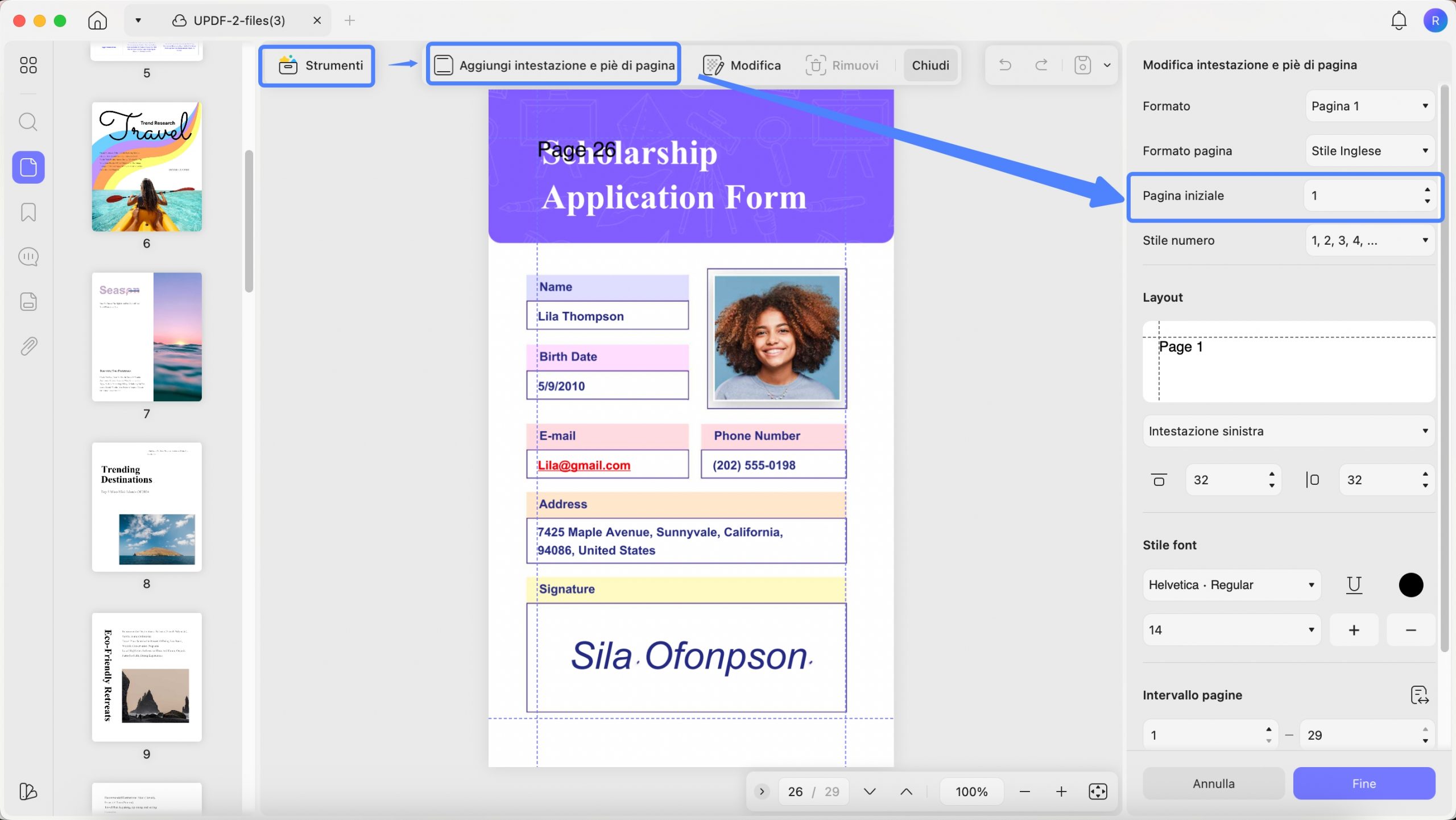Click the left margin 32 stepper
This screenshot has width=1456, height=820.
(x=1387, y=480)
